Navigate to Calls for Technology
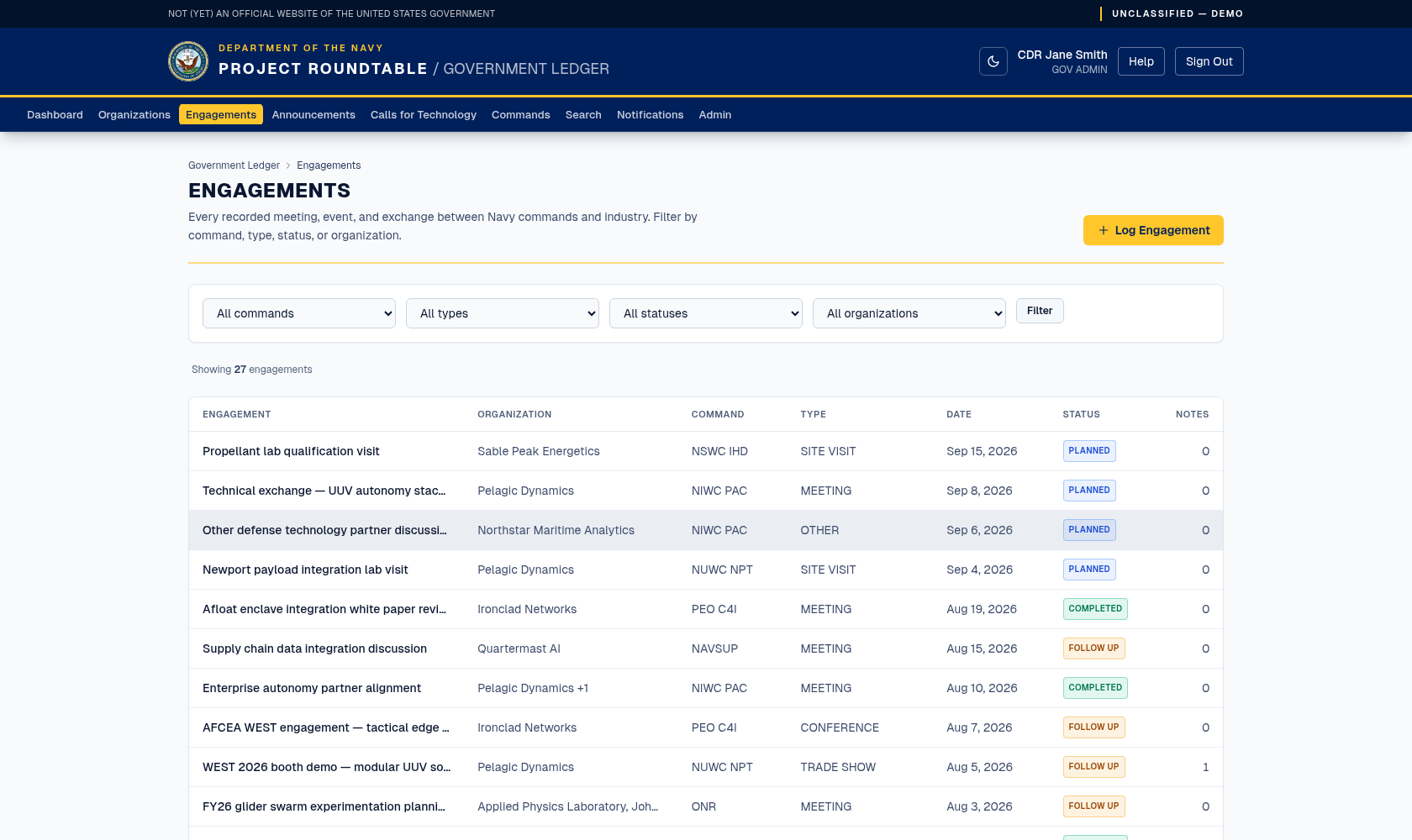This screenshot has width=1412, height=840. point(424,114)
